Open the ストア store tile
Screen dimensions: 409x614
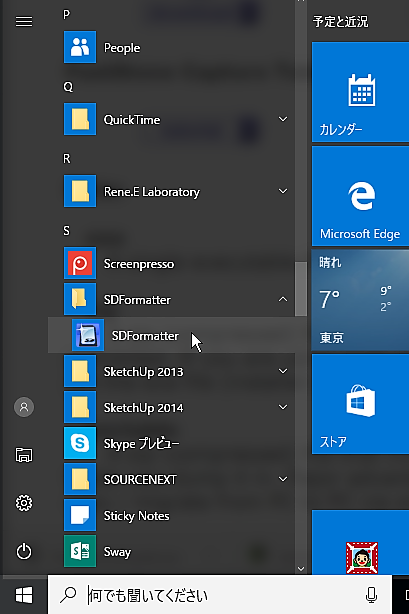(360, 404)
